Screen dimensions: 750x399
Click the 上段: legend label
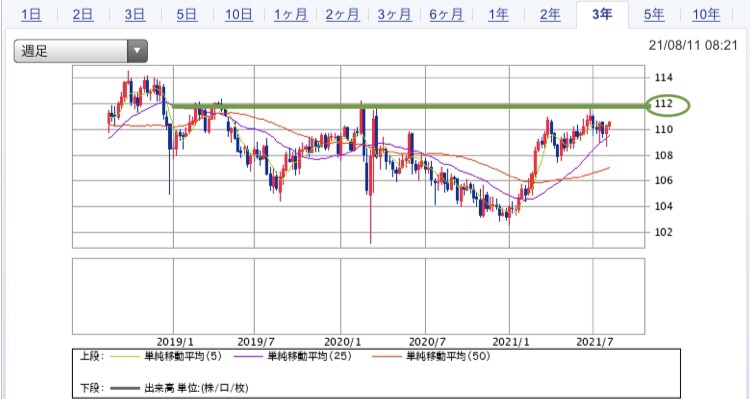(x=91, y=356)
